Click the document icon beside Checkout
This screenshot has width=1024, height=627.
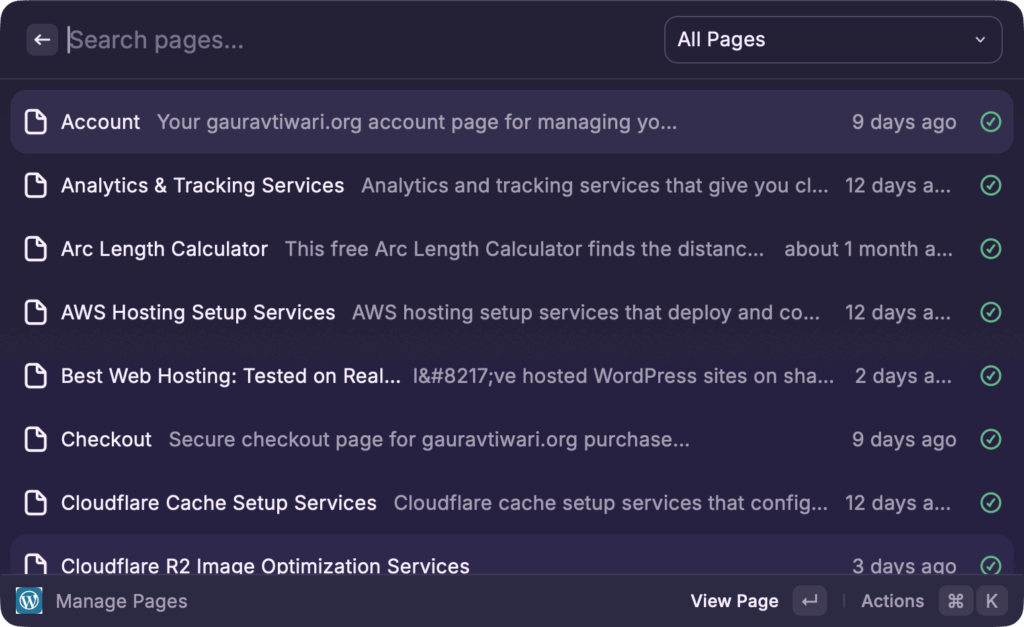click(x=35, y=439)
